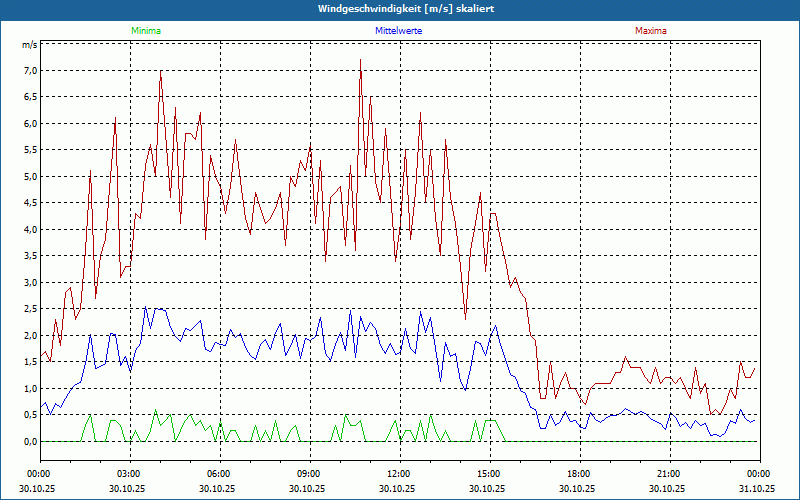Select the 03:00 time label

pyautogui.click(x=129, y=474)
